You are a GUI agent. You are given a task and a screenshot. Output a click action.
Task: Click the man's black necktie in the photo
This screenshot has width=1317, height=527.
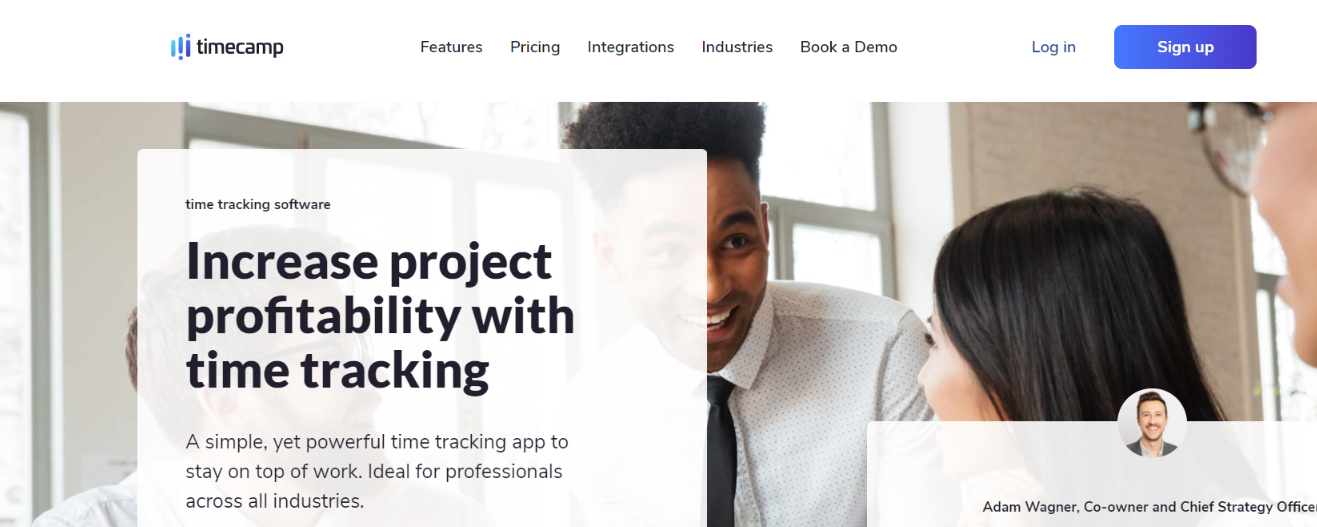[721, 450]
